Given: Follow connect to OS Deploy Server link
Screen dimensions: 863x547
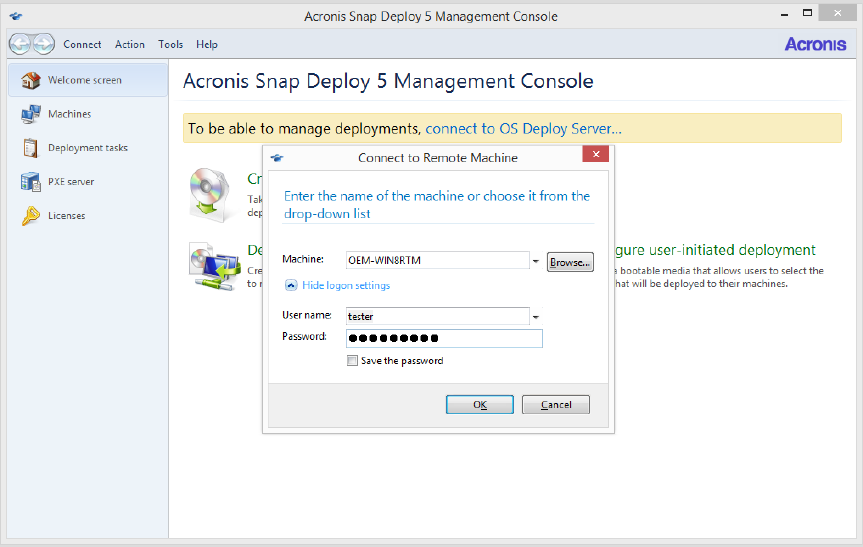Looking at the screenshot, I should pyautogui.click(x=523, y=129).
